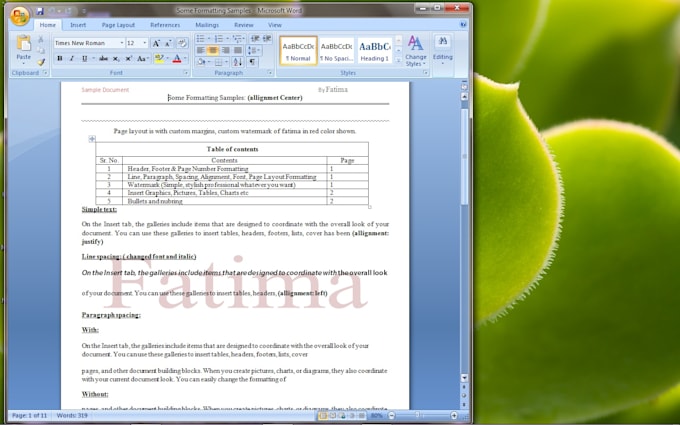Decrease paragraph indent
The height and width of the screenshot is (425, 680).
(x=255, y=39)
